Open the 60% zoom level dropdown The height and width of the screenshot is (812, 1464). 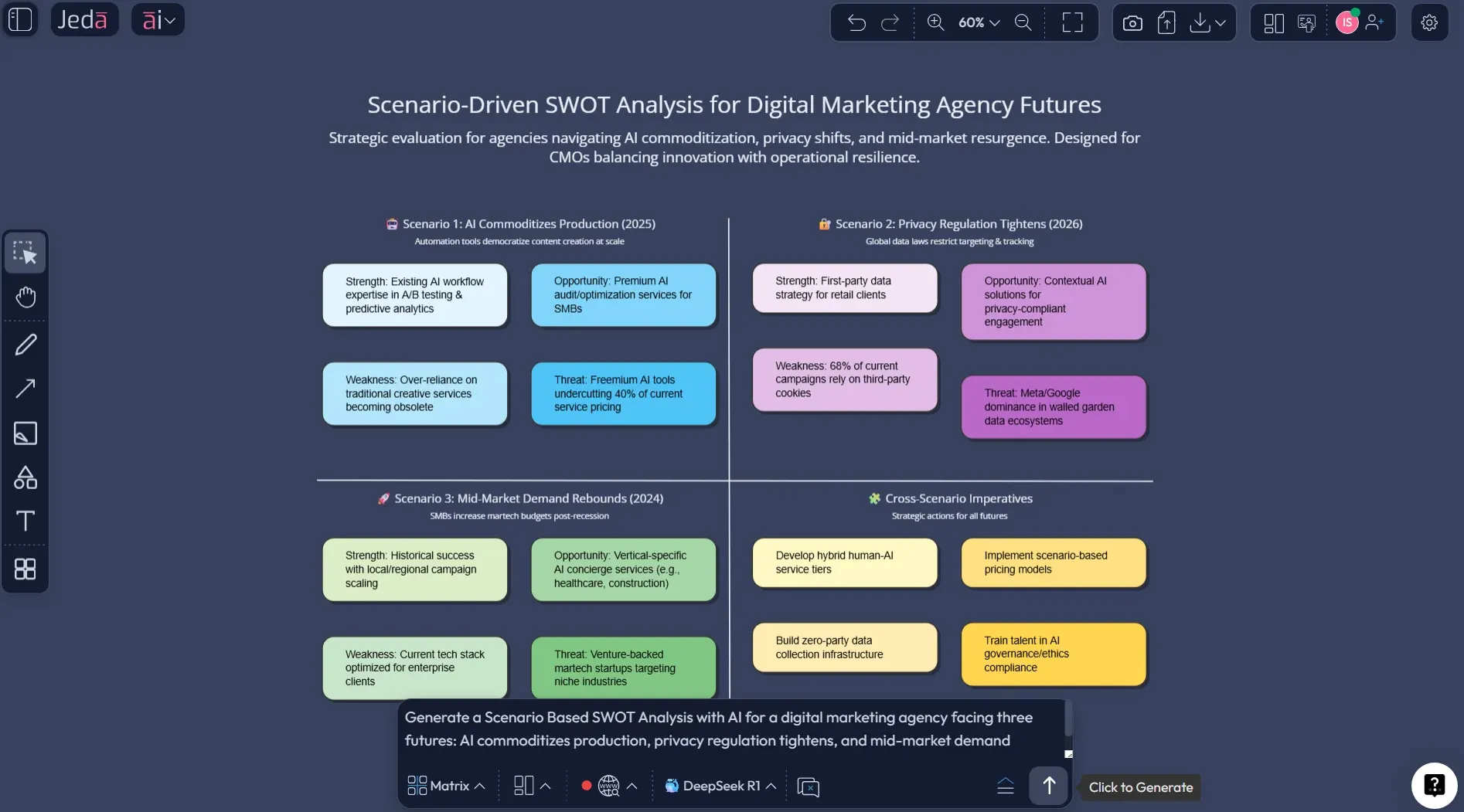click(x=975, y=22)
